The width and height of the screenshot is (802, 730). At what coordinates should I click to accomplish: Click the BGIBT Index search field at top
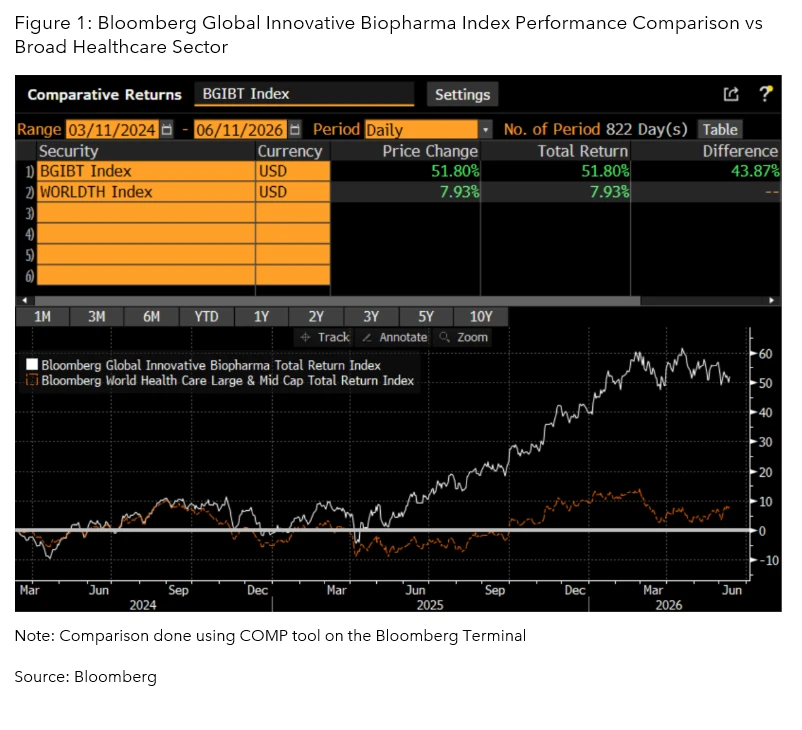pyautogui.click(x=304, y=94)
